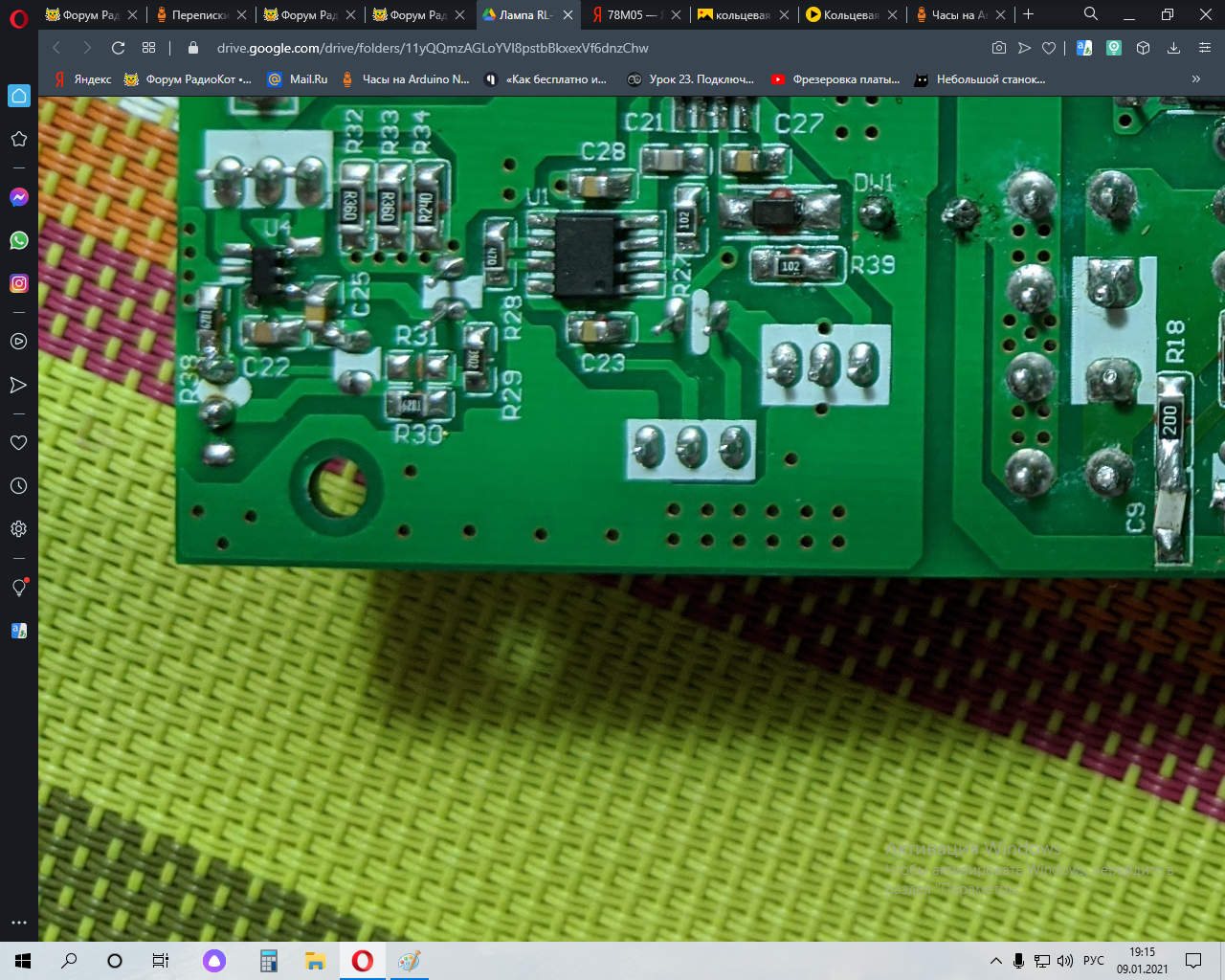Image resolution: width=1225 pixels, height=980 pixels.
Task: Open sidebar setup three-dots menu
Action: click(x=18, y=923)
